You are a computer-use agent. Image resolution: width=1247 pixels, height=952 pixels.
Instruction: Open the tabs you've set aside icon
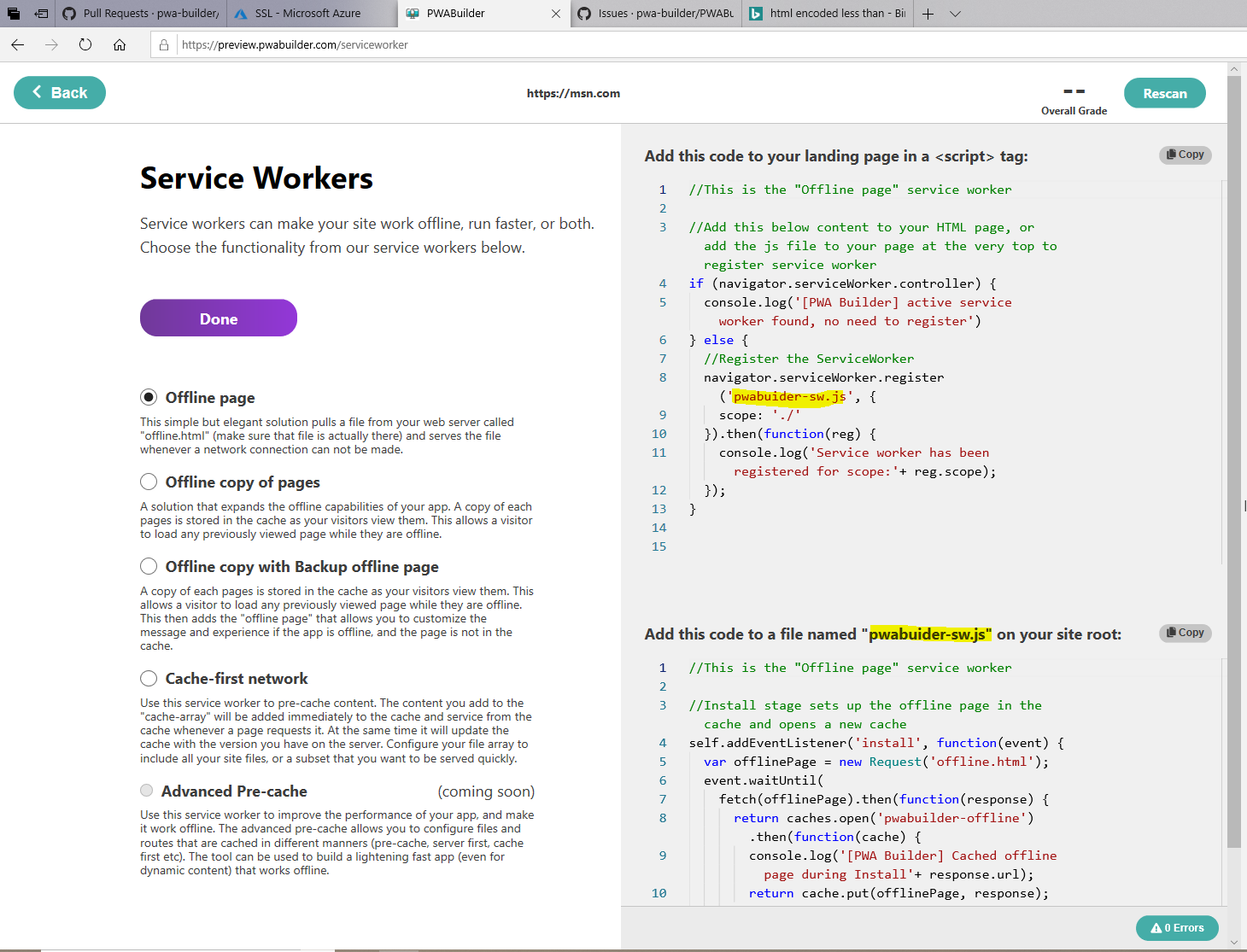click(14, 14)
